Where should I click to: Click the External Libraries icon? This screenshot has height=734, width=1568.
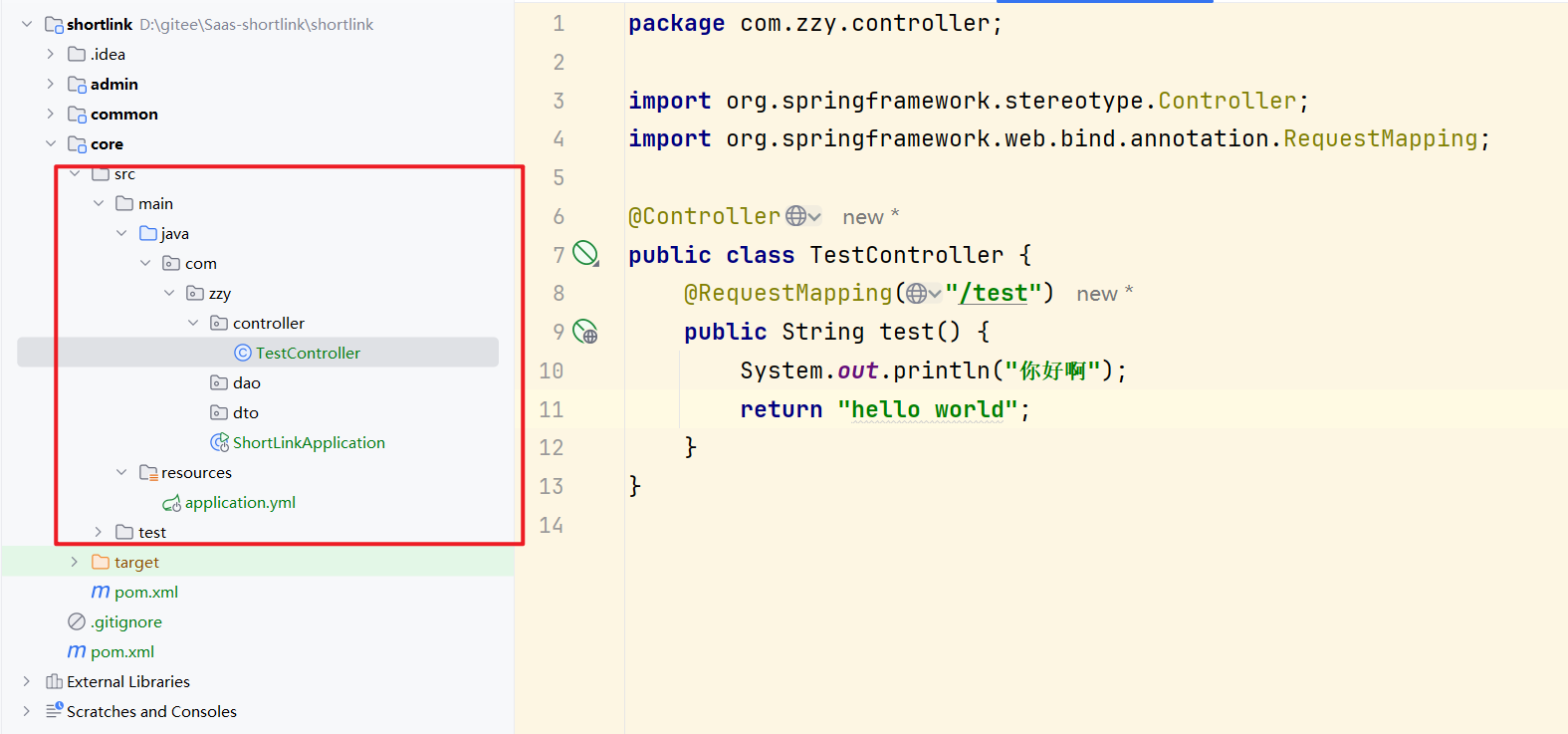(54, 681)
